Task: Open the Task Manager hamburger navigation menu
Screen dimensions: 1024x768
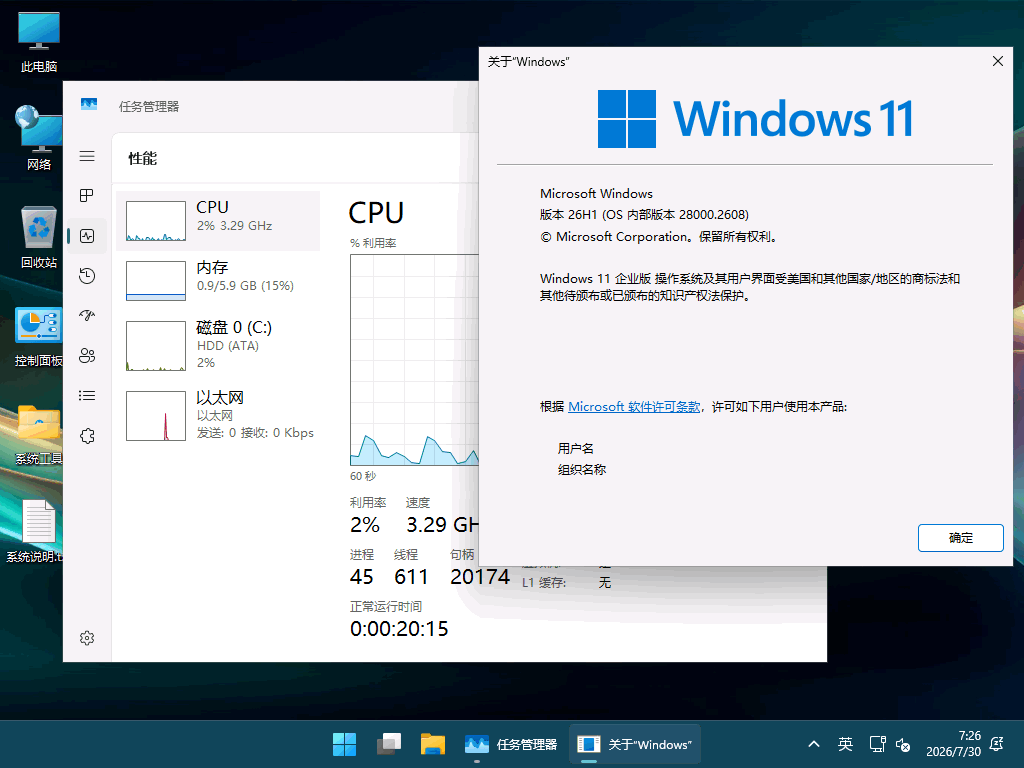Action: click(87, 156)
